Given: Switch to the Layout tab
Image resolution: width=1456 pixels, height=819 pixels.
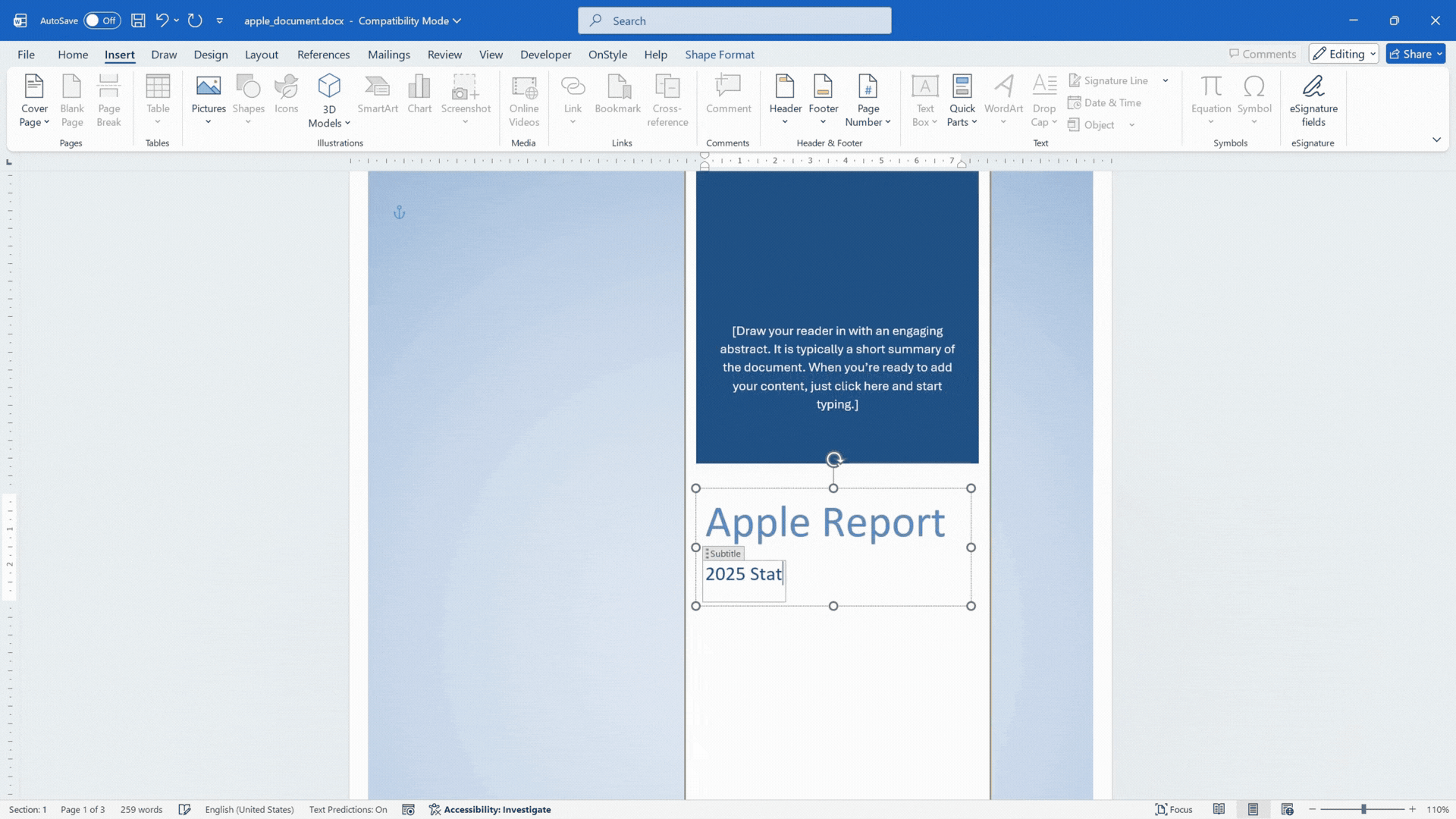Looking at the screenshot, I should [x=262, y=55].
